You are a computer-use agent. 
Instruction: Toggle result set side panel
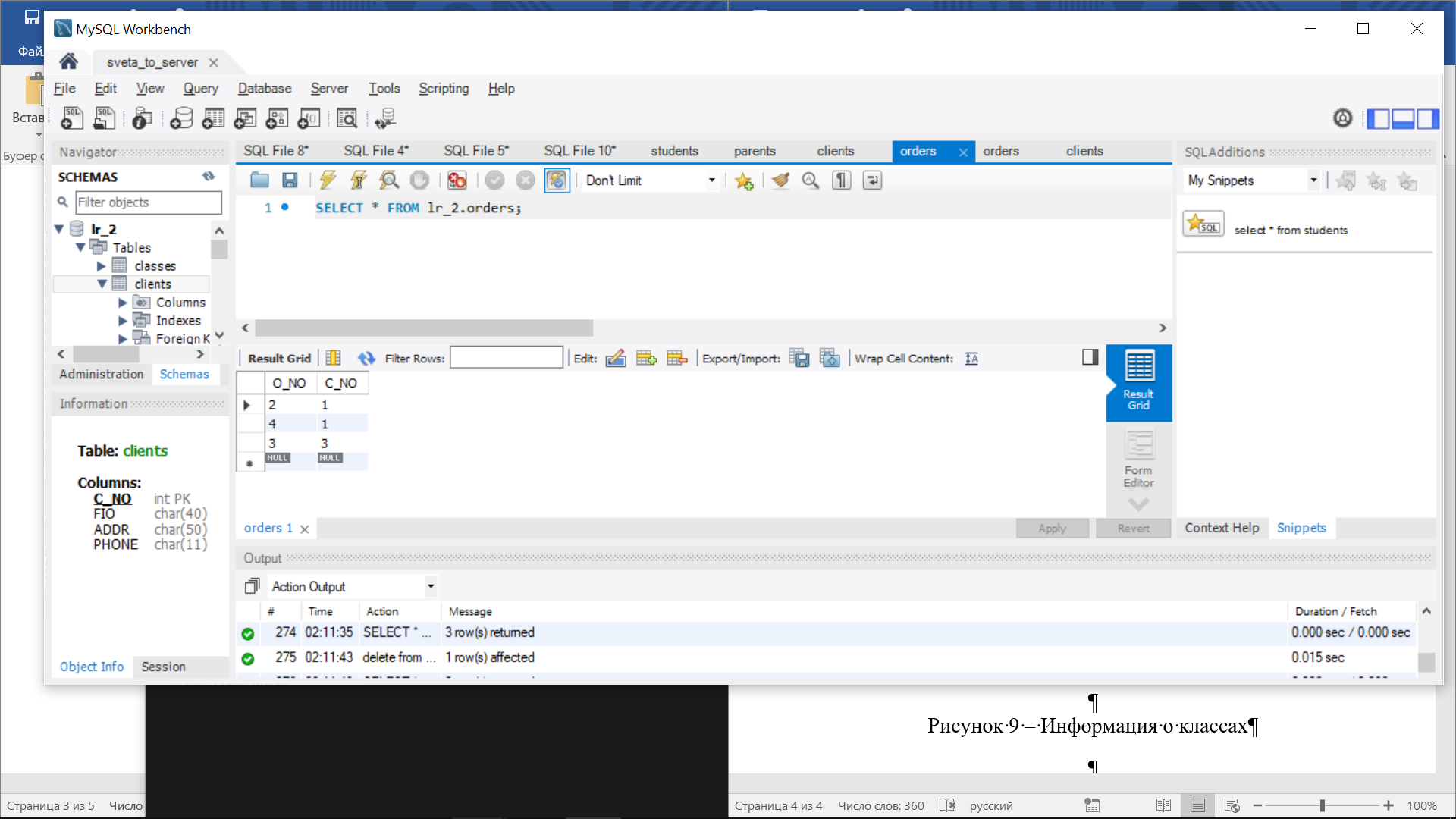(x=1090, y=357)
